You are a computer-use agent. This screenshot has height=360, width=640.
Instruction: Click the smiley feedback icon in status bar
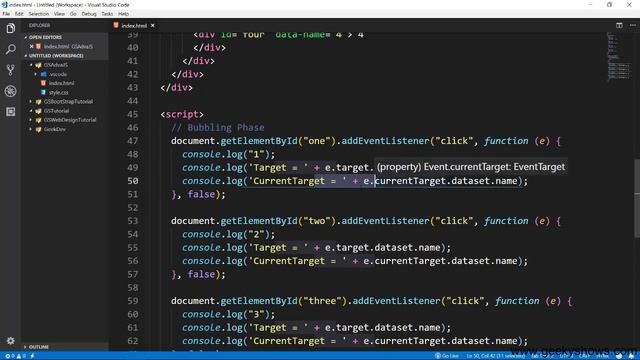619,356
